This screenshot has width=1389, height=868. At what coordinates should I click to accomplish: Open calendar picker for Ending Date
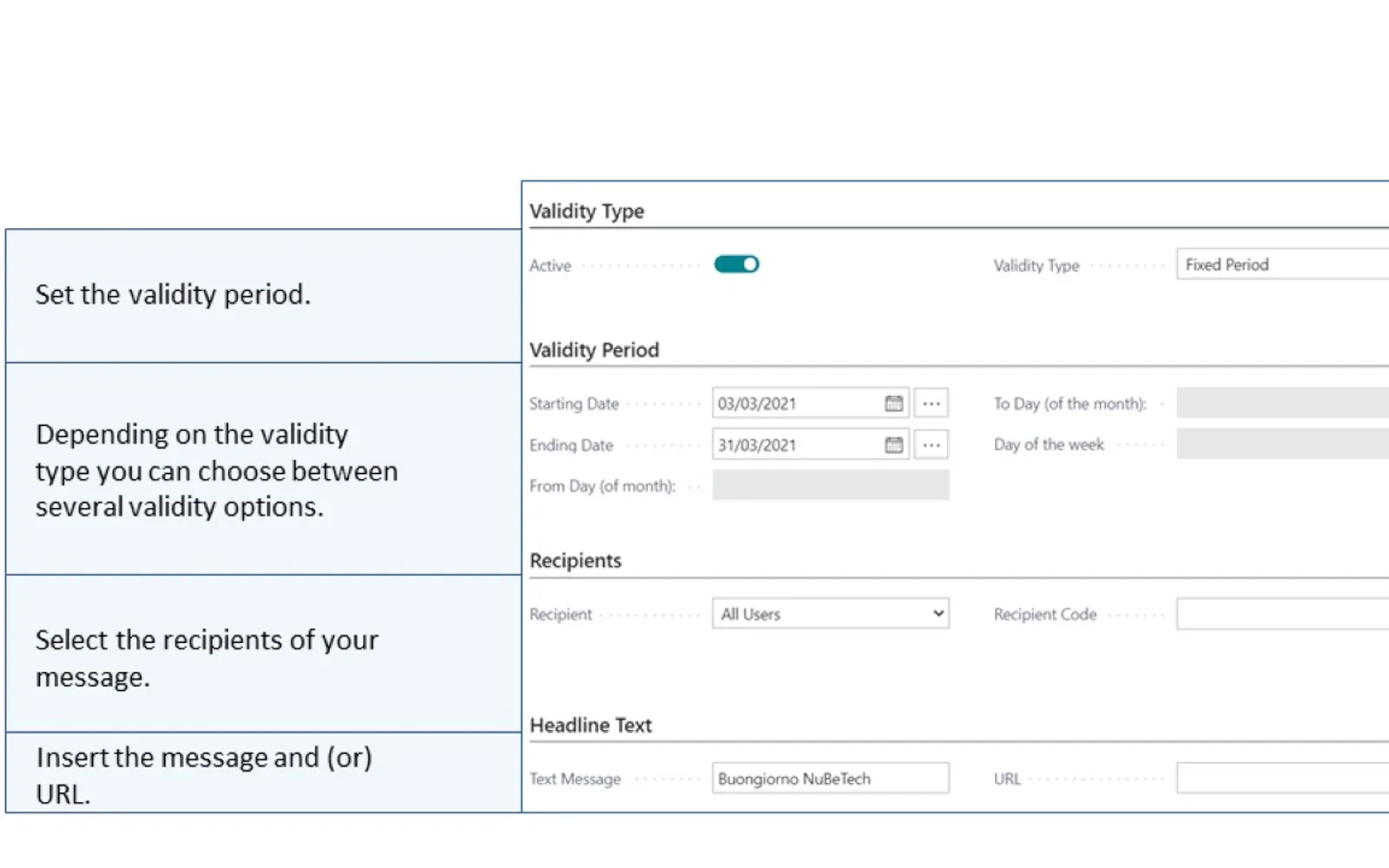pyautogui.click(x=893, y=445)
